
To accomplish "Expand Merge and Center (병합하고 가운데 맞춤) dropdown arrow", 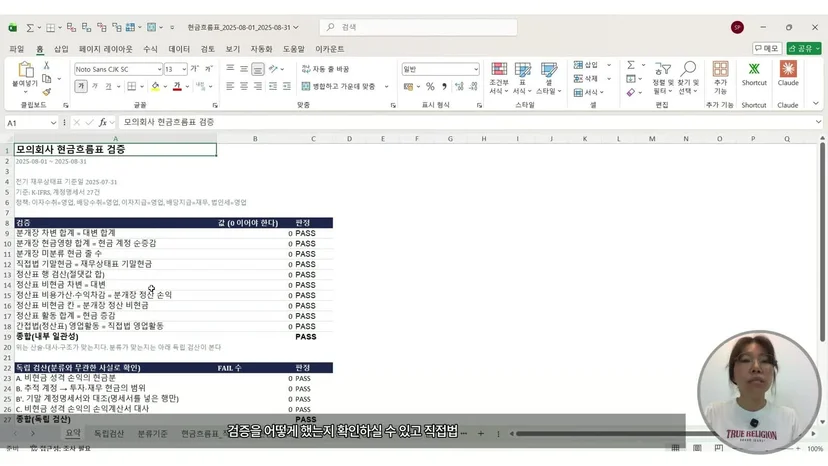I will point(387,87).
